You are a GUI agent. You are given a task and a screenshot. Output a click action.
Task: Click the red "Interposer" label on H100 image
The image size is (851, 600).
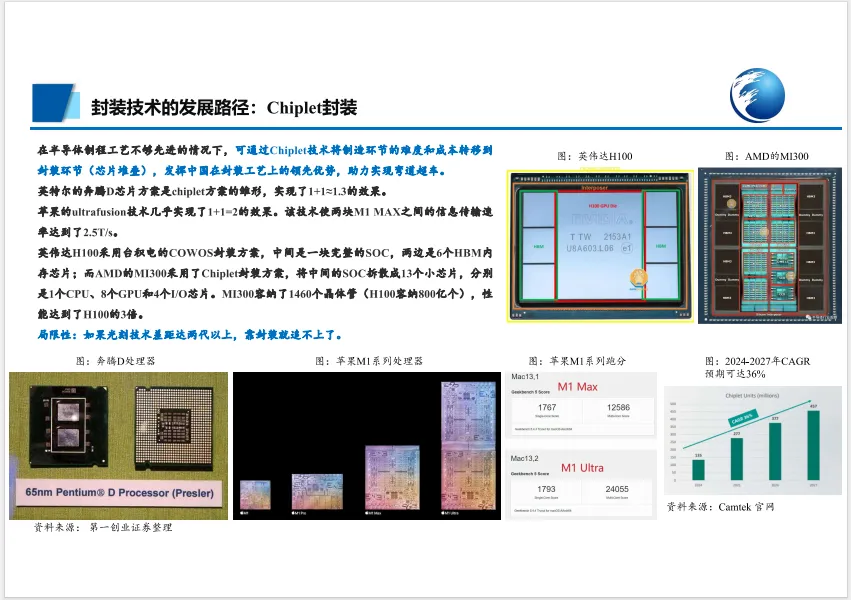click(x=594, y=188)
